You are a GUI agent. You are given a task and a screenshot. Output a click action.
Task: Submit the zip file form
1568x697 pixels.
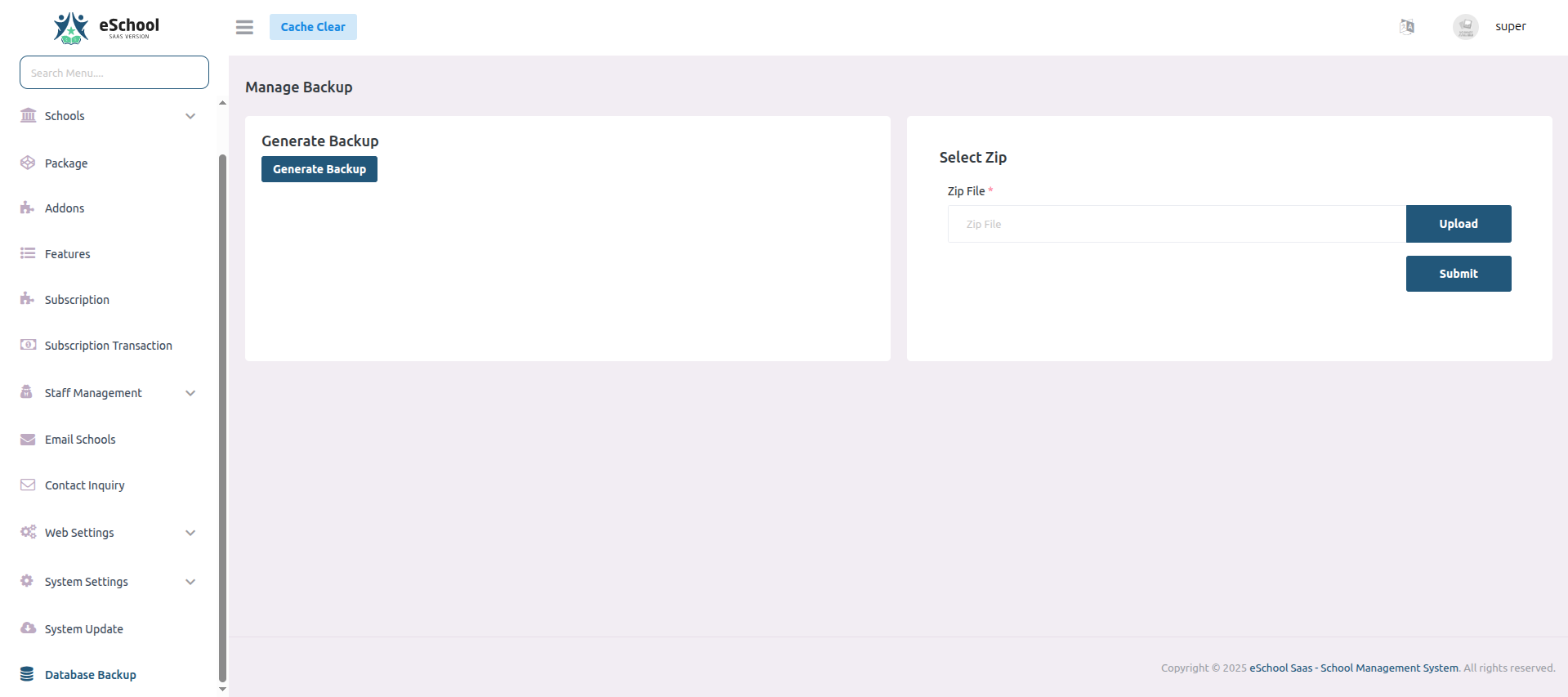click(x=1459, y=274)
